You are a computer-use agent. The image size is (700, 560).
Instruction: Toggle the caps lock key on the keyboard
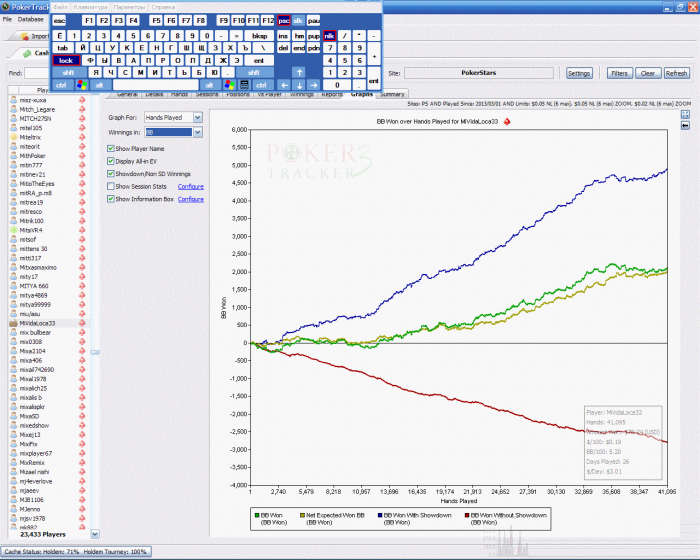point(67,60)
